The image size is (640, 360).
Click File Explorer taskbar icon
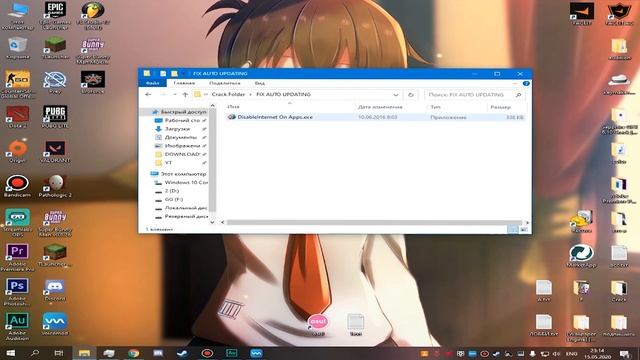(x=84, y=353)
